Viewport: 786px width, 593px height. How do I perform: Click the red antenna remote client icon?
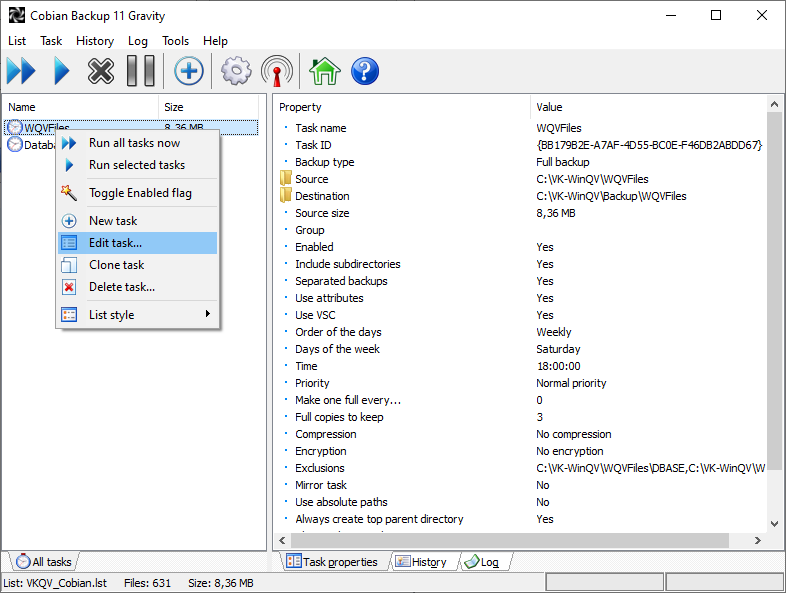[x=277, y=71]
